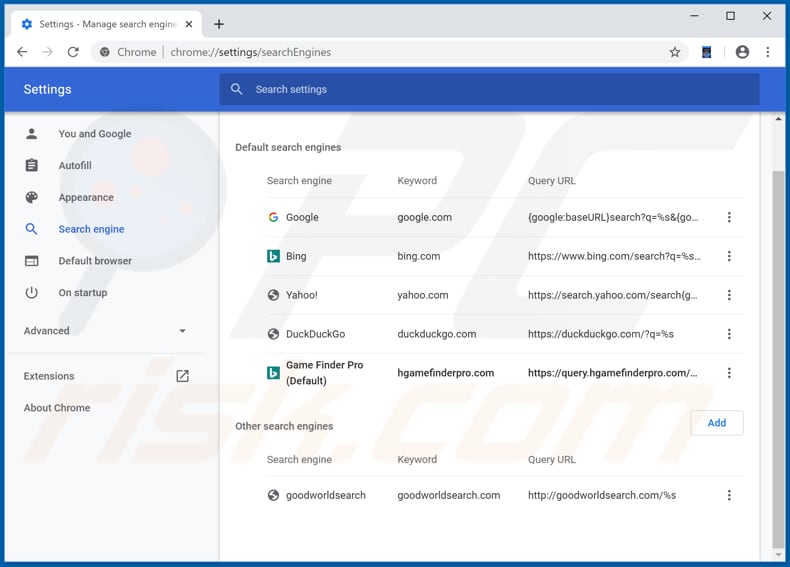
Task: Click the Other search engines heading
Action: point(284,426)
